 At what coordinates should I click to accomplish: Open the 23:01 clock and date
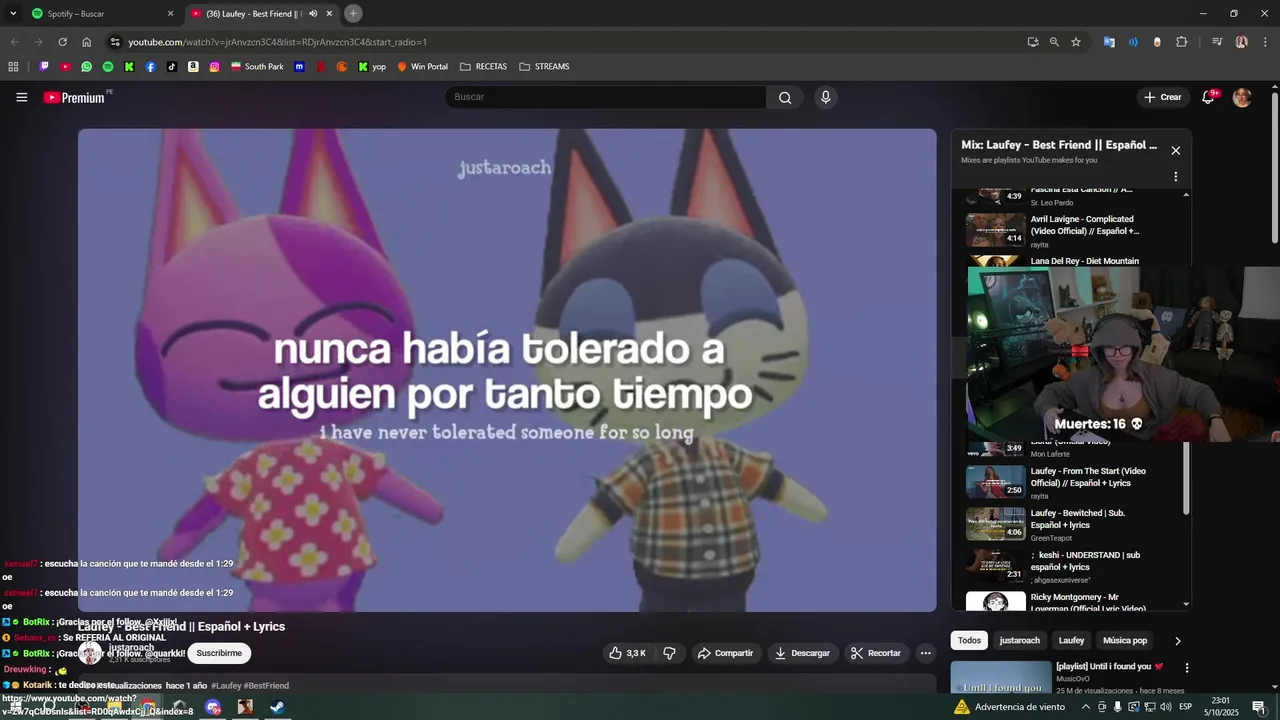click(1220, 707)
